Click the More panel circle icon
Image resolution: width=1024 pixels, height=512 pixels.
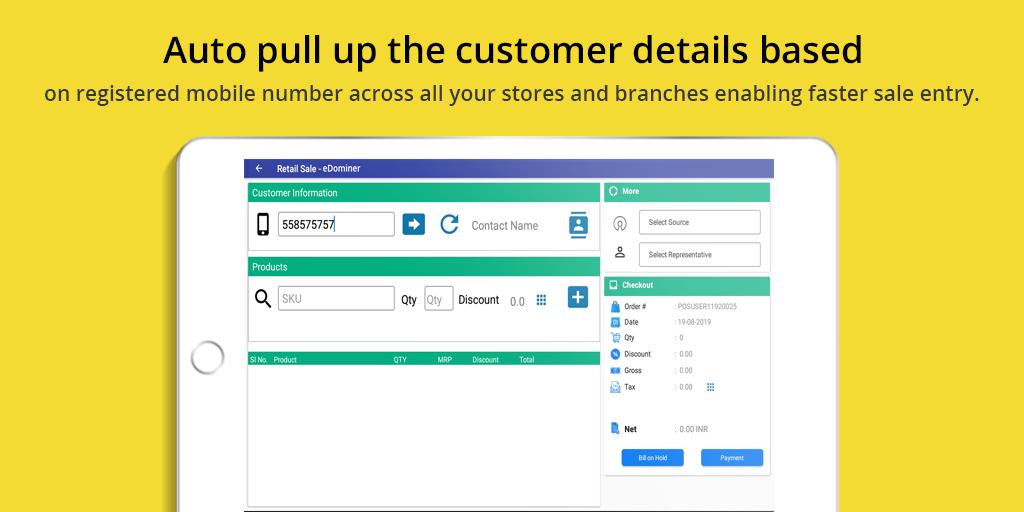pyautogui.click(x=613, y=191)
